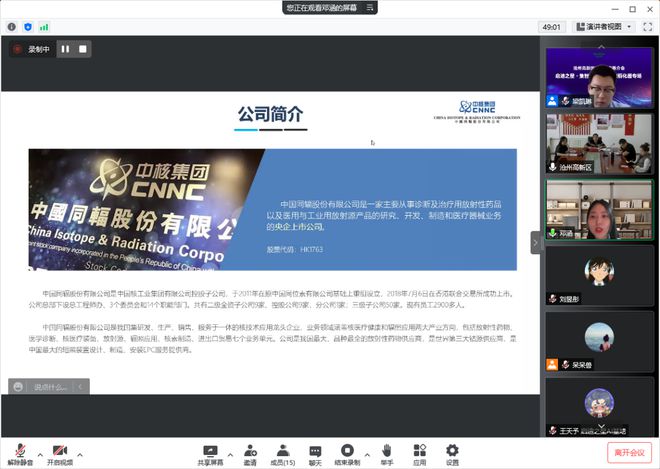The width and height of the screenshot is (660, 469).
Task: Select the 沧州高新区 meeting room video thumbnail
Action: coord(599,144)
